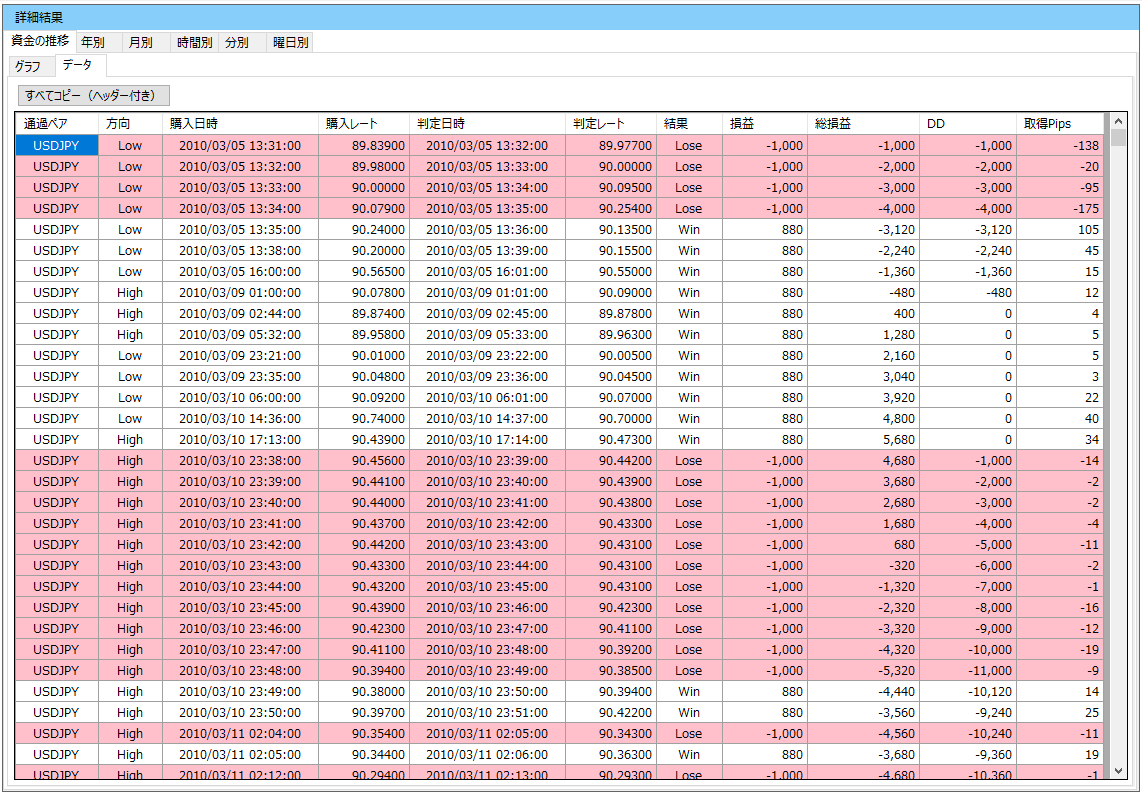
Task: Click DD value -7,000
Action: tap(968, 587)
